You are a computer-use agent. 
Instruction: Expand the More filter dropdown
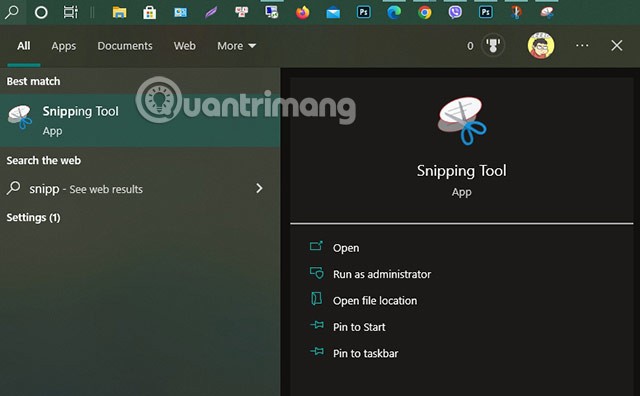tap(236, 46)
